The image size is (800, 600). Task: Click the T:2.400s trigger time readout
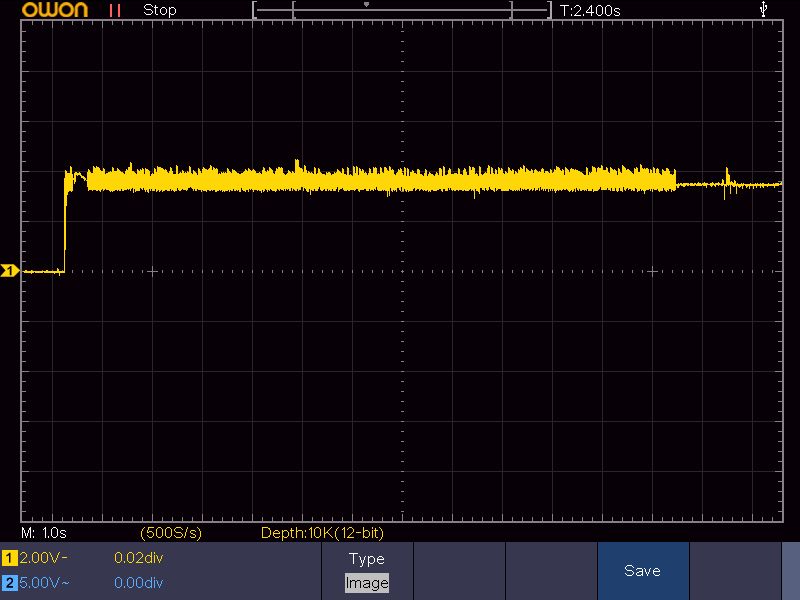coord(590,10)
